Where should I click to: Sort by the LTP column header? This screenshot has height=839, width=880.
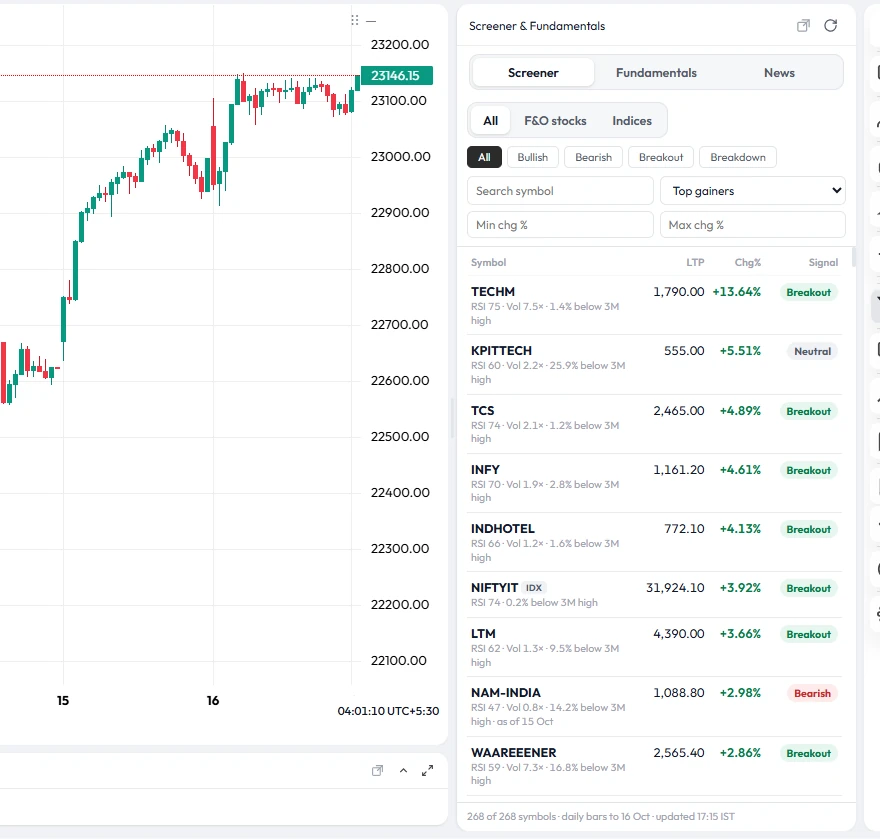click(695, 263)
